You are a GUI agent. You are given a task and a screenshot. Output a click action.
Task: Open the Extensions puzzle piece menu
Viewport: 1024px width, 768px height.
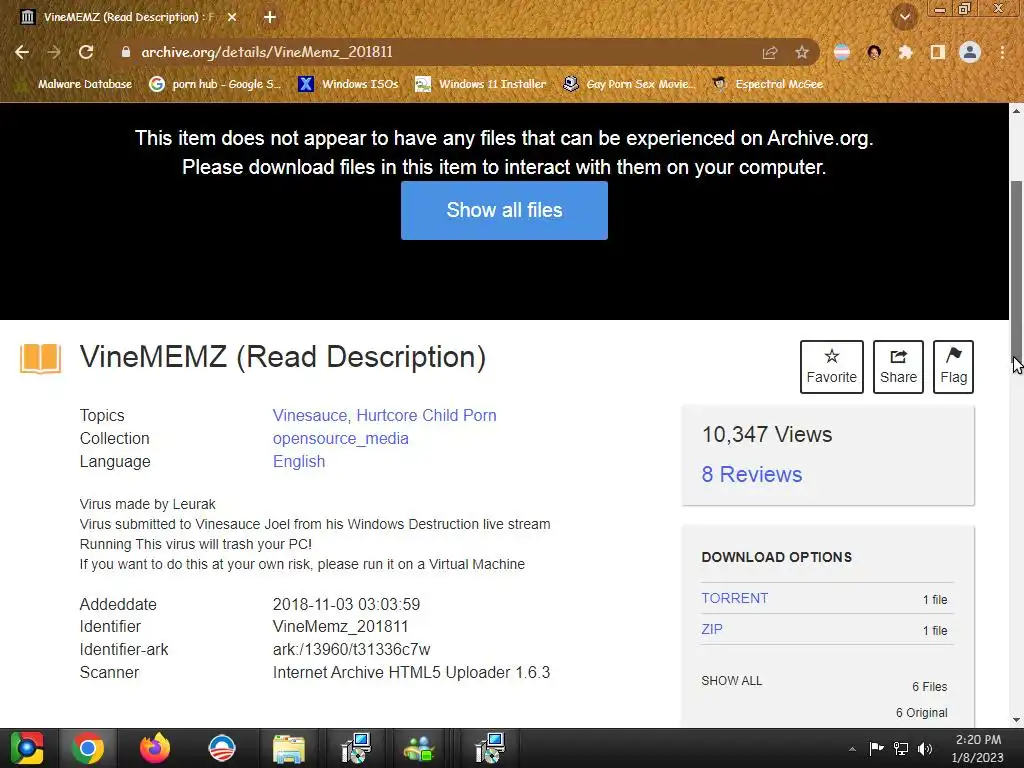905,52
